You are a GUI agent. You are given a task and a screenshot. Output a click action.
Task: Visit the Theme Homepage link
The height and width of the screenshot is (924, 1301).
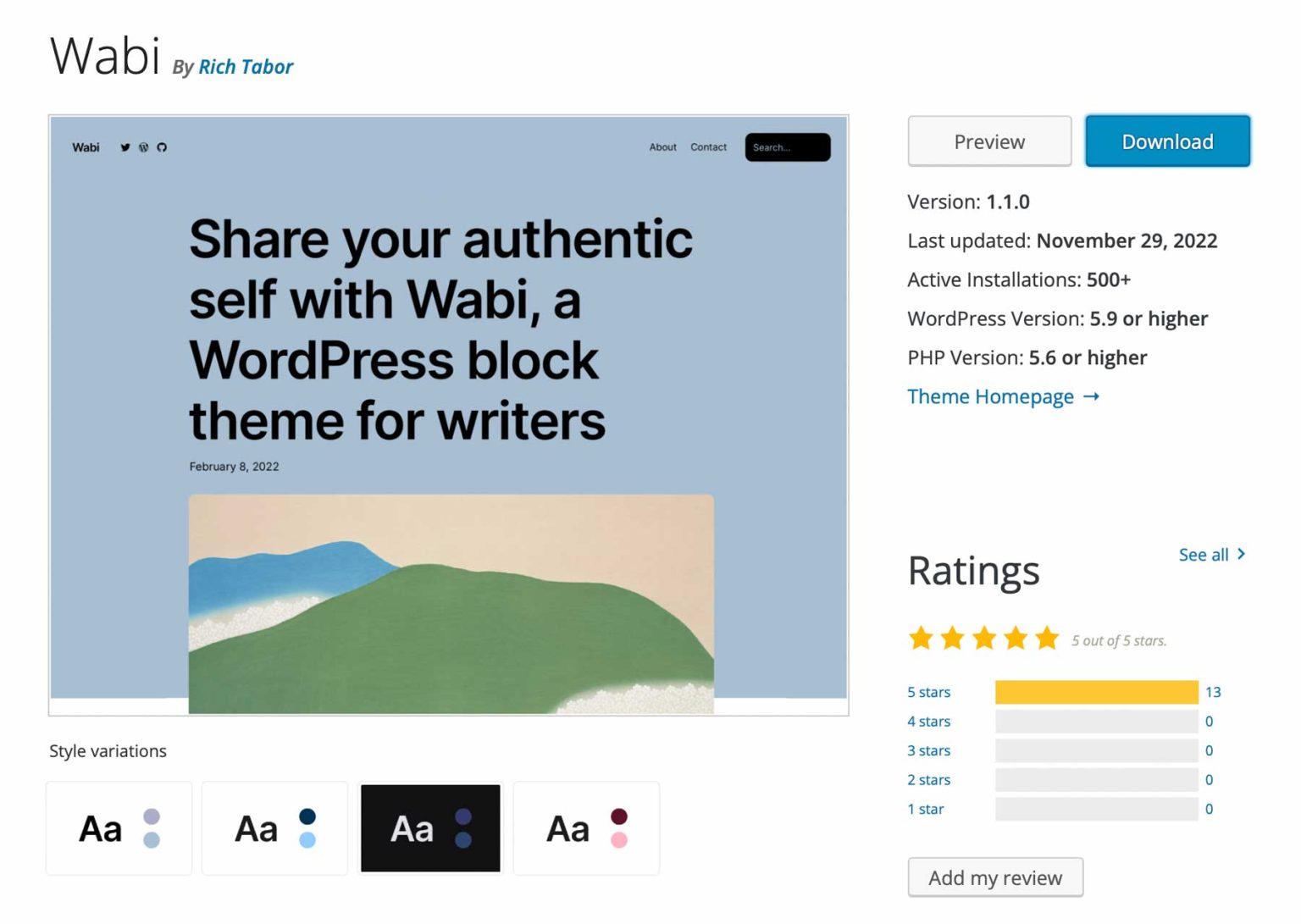point(988,396)
